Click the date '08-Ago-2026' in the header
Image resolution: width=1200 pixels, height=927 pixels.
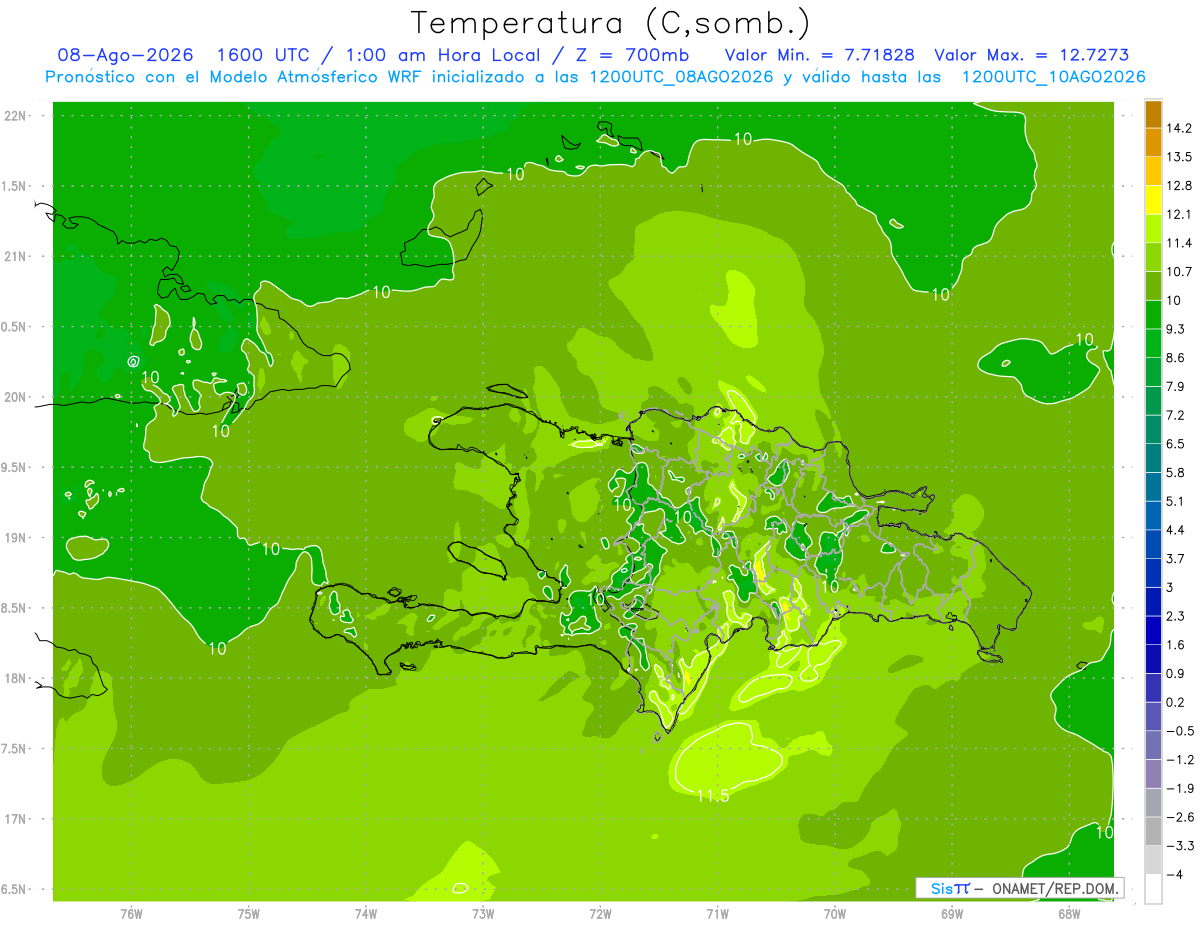(125, 56)
